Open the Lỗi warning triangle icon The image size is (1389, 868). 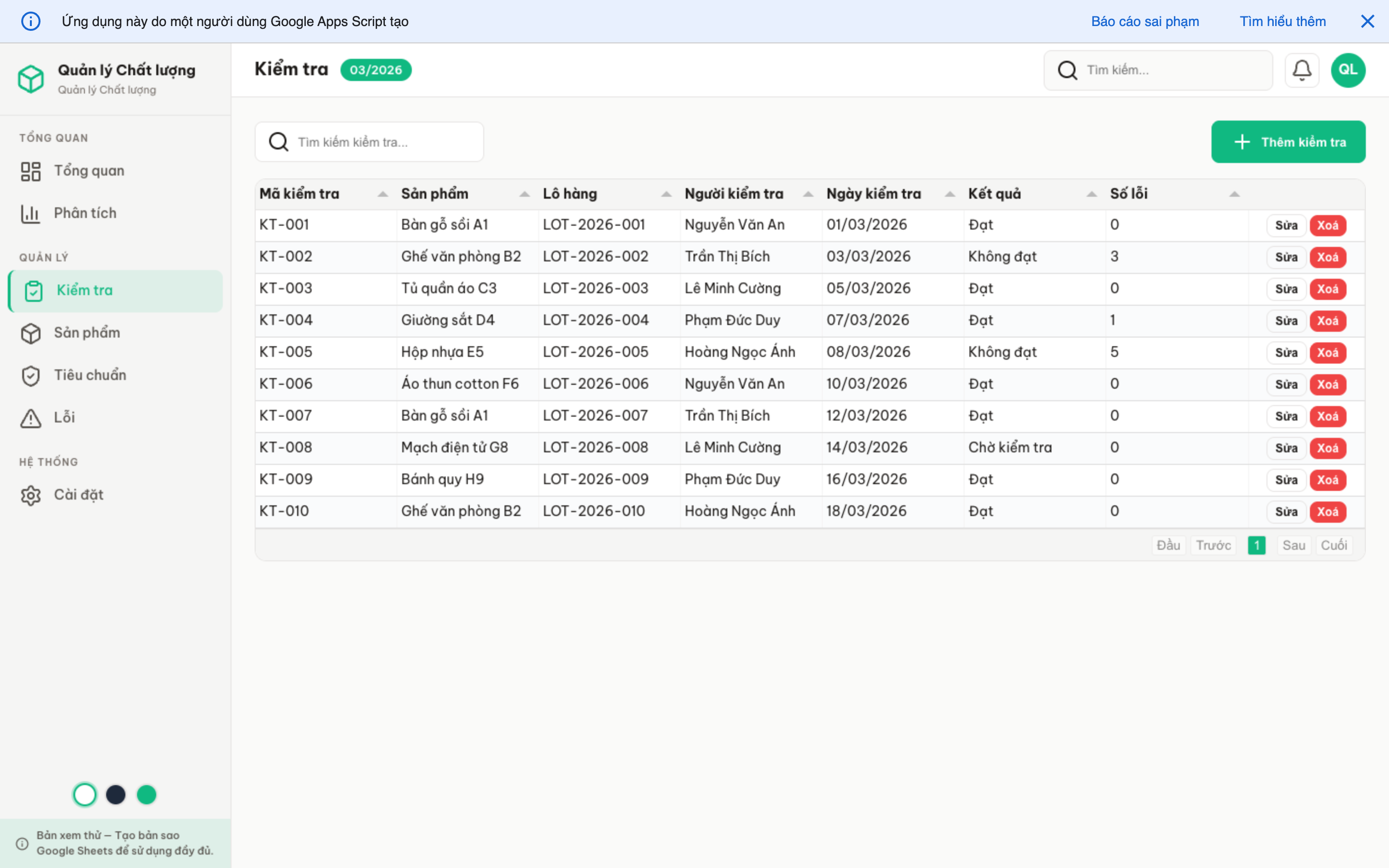[x=30, y=417]
